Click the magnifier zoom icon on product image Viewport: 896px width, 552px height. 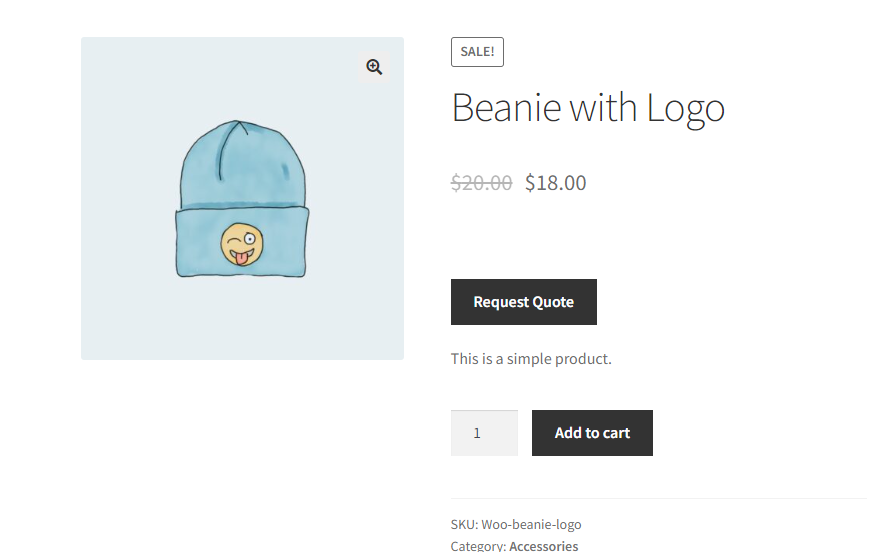tap(374, 67)
